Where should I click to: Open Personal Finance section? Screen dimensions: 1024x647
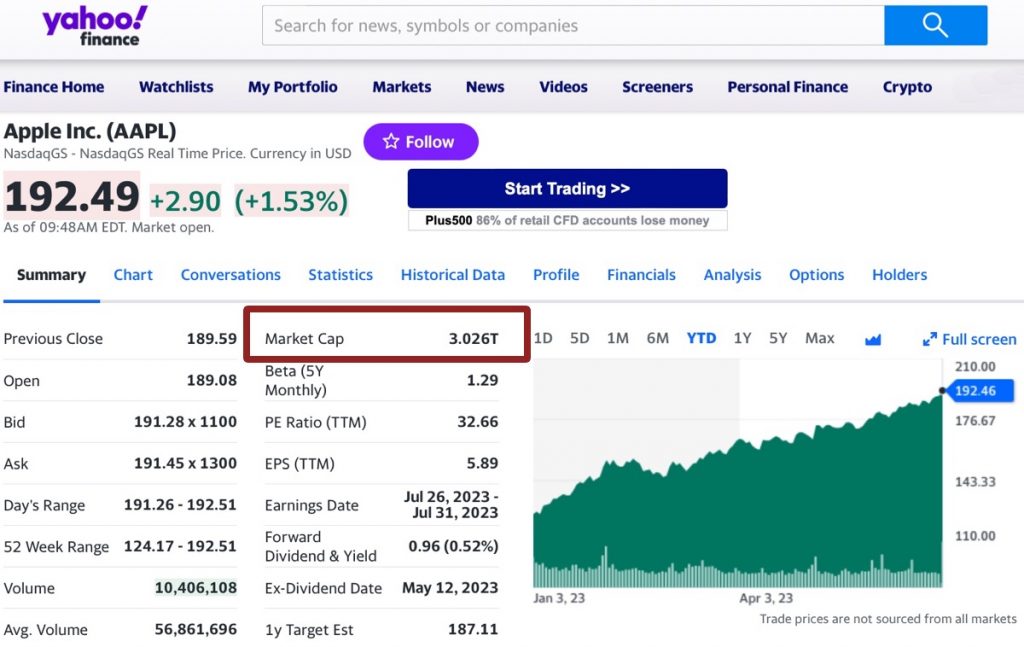pos(788,87)
